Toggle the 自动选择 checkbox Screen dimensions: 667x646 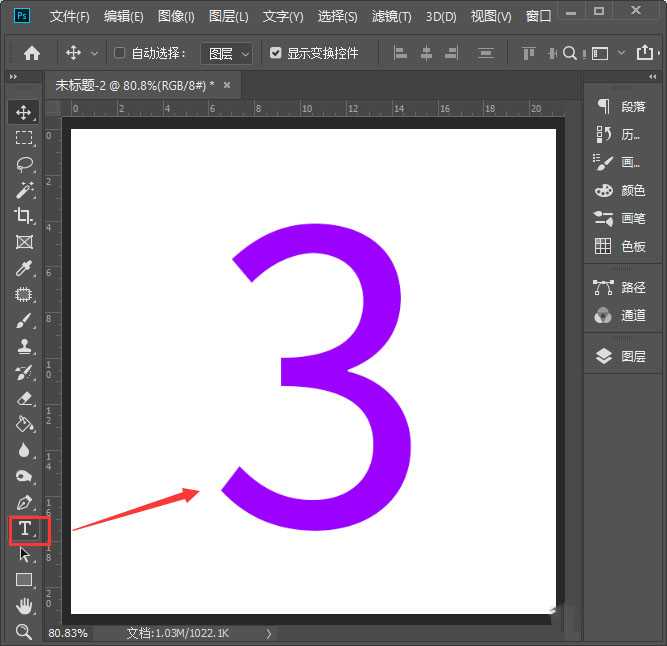coord(120,53)
